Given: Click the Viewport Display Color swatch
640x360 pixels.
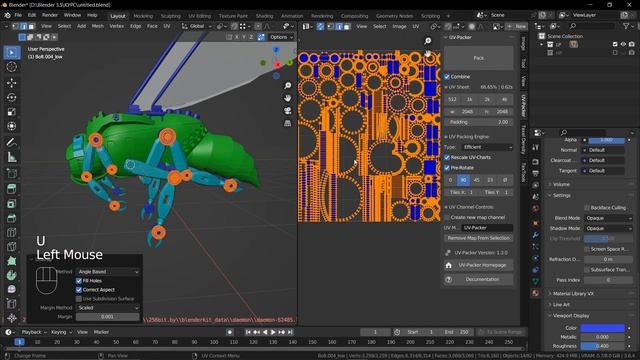Looking at the screenshot, I should tap(602, 328).
